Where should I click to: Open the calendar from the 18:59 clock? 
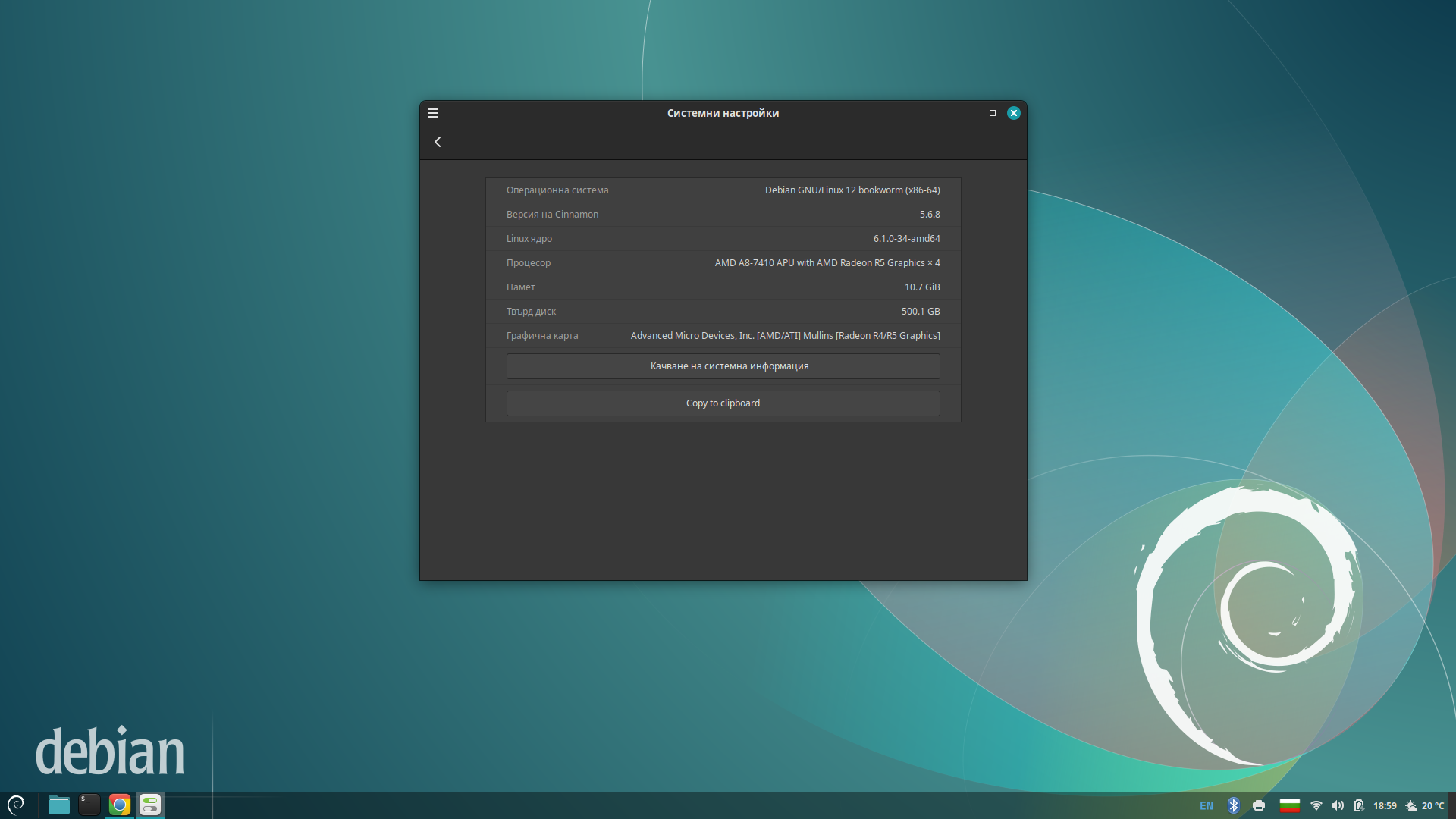[x=1385, y=805]
